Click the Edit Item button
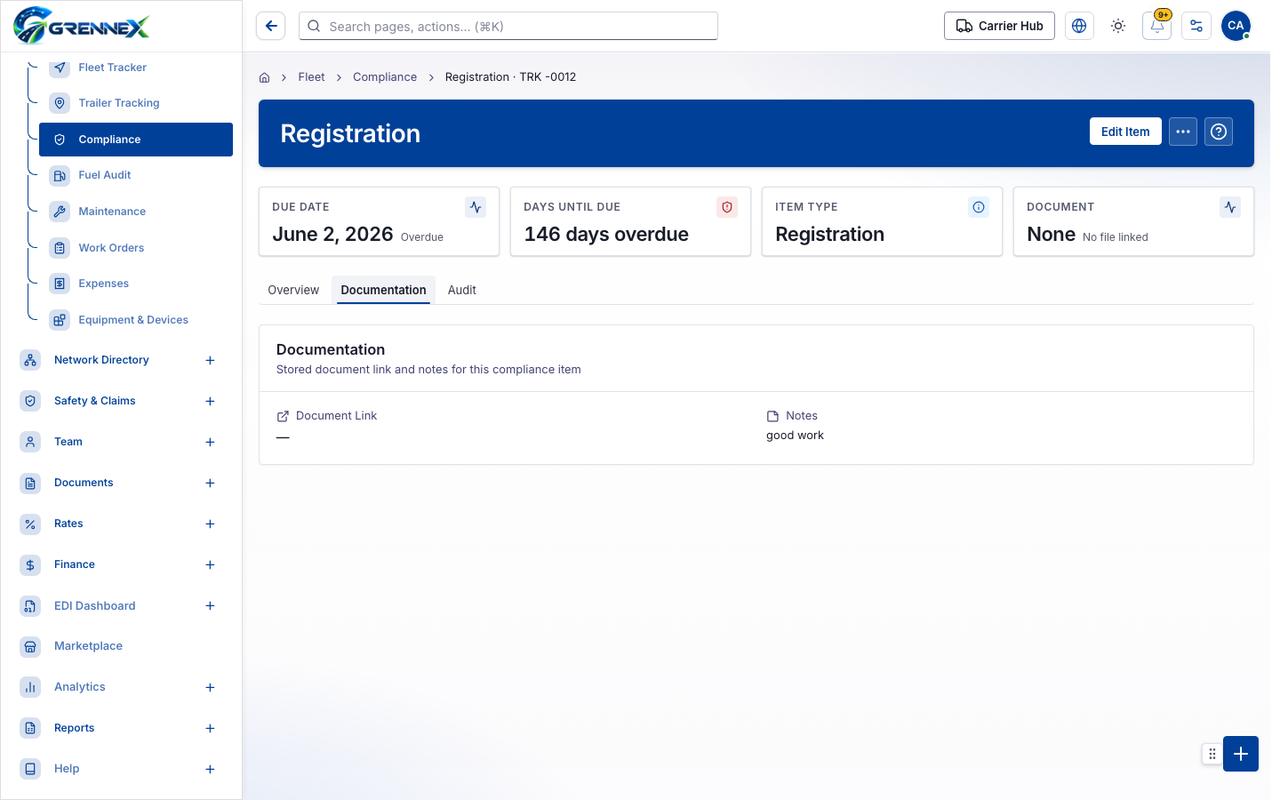The image size is (1280, 800). 1125,132
